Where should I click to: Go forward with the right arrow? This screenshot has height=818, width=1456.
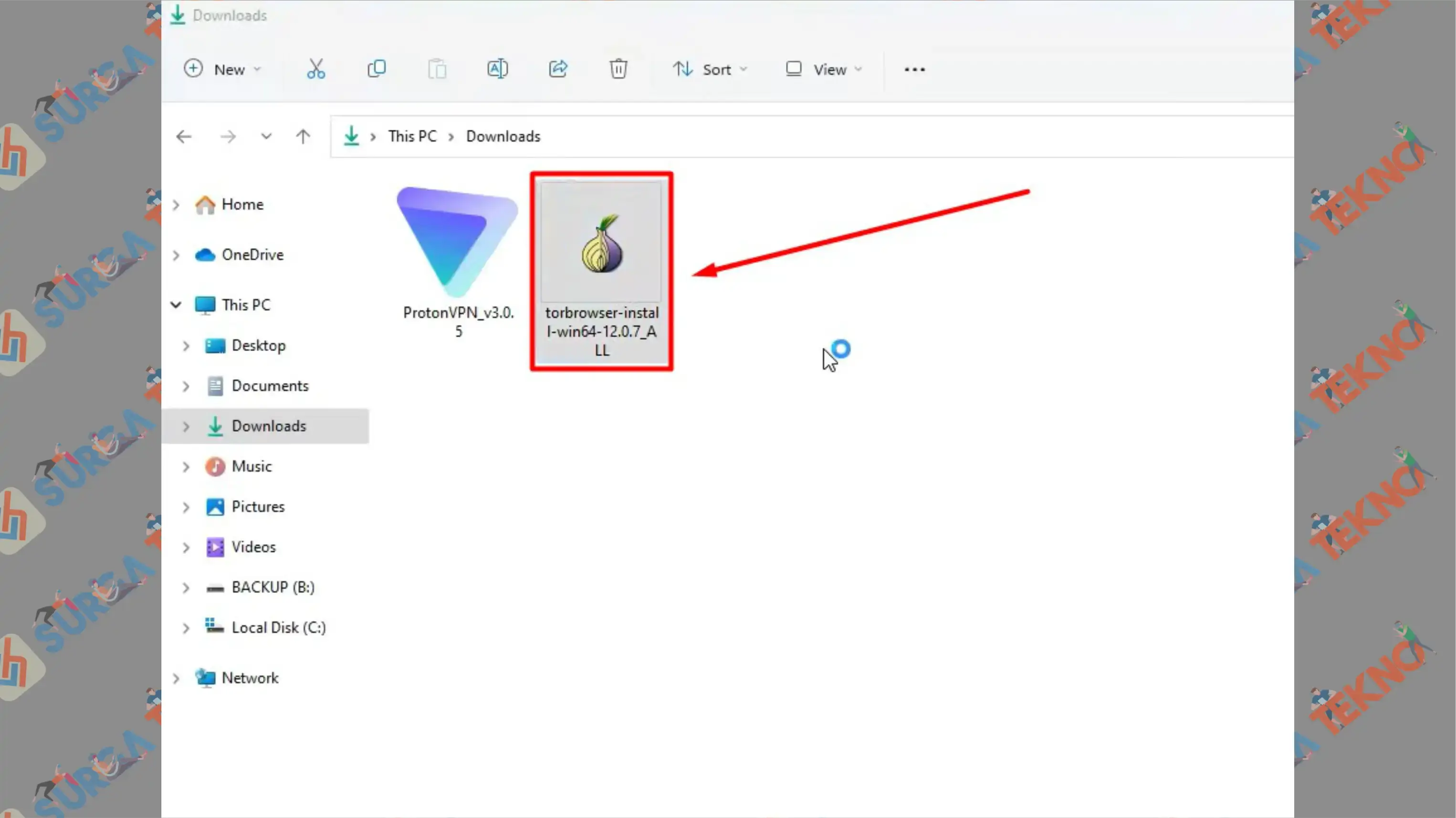click(x=228, y=137)
